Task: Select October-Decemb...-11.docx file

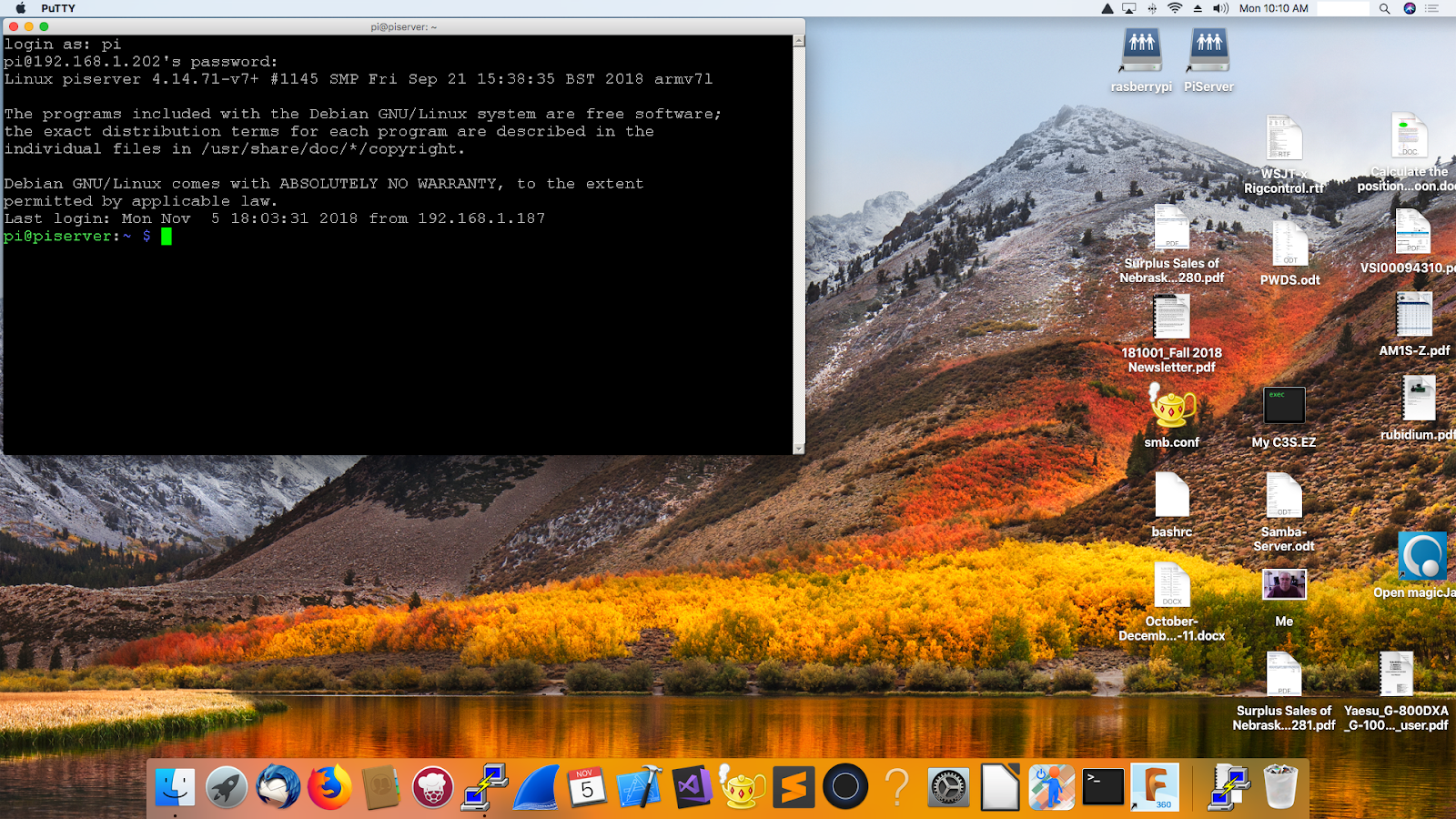Action: [x=1172, y=602]
